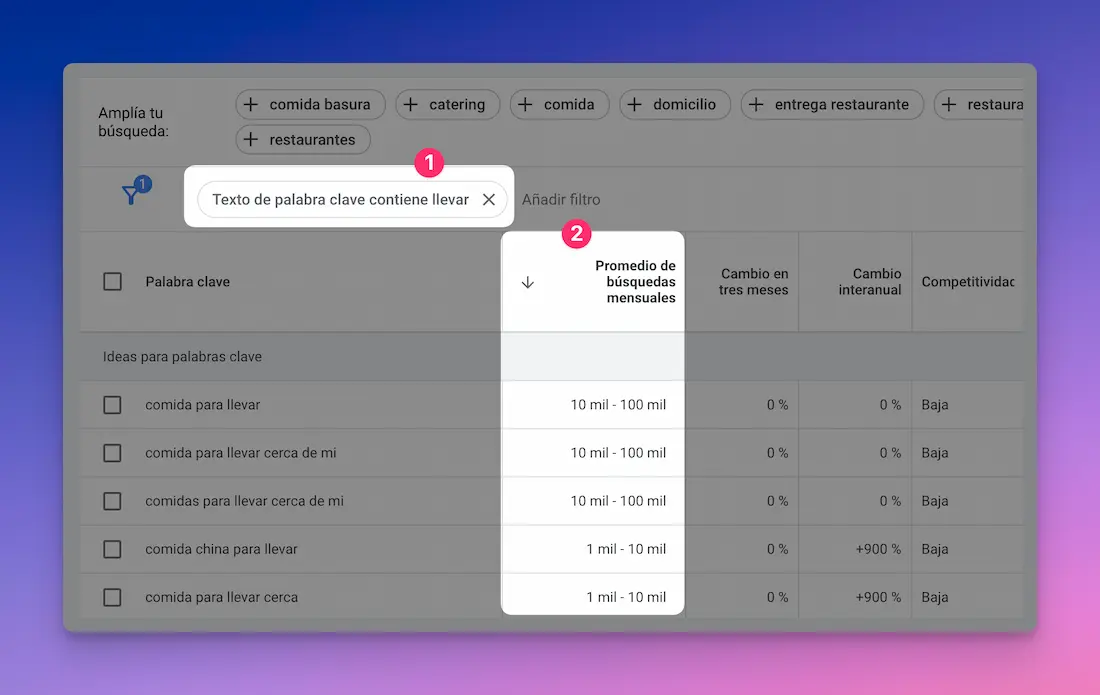Remove the 'contiene llevar' keyword filter

[489, 200]
